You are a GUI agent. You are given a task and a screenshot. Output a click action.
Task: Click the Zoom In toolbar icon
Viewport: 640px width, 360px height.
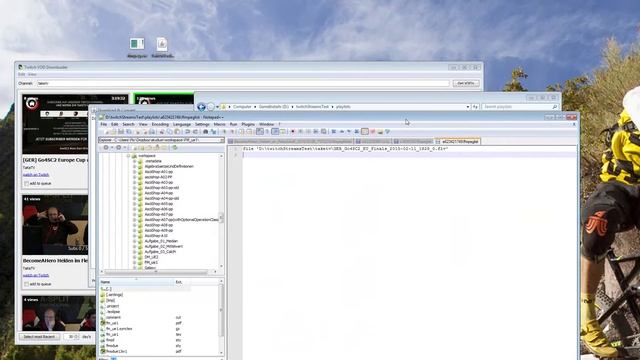(224, 131)
